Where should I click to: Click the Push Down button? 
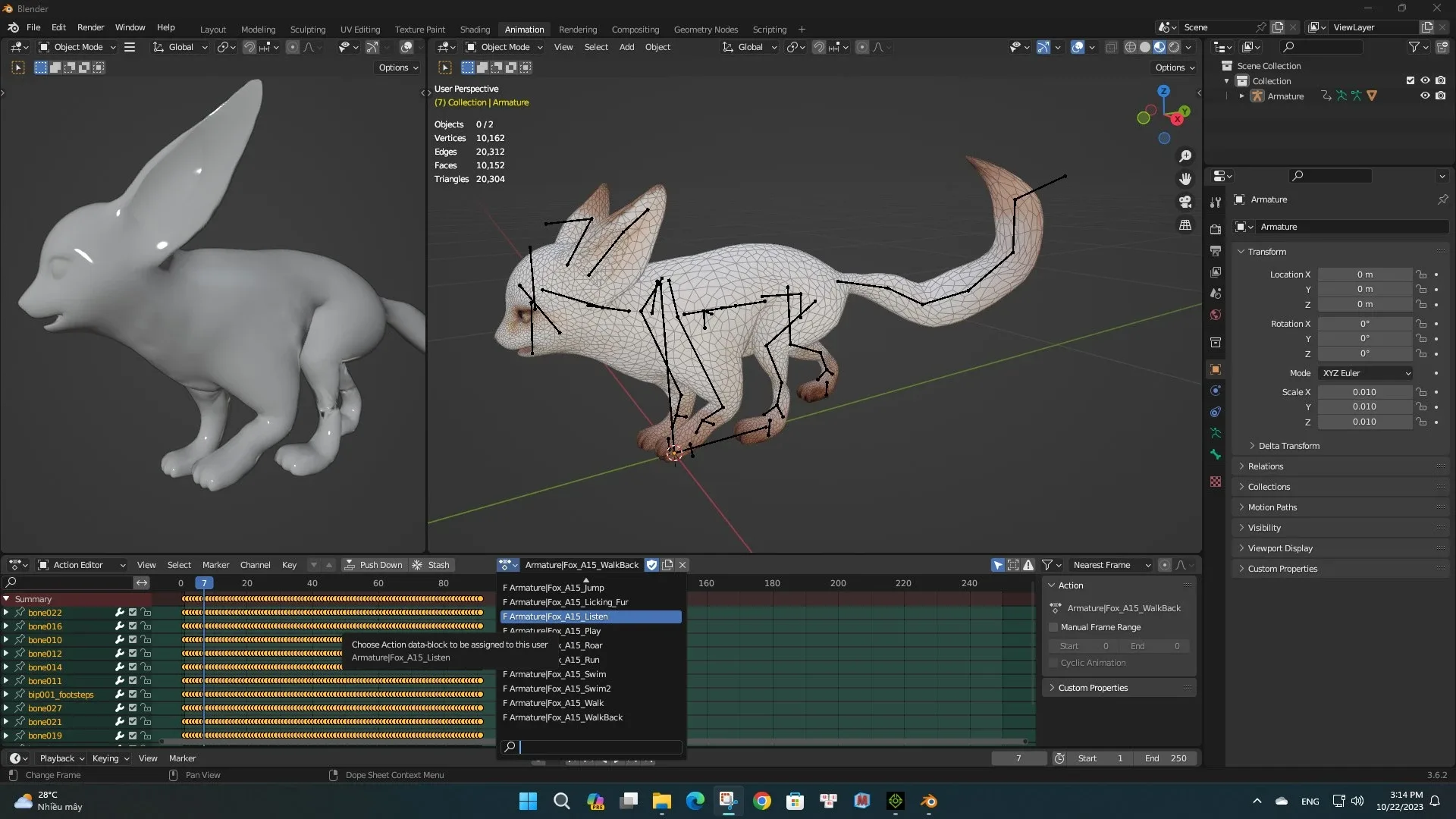click(x=374, y=565)
